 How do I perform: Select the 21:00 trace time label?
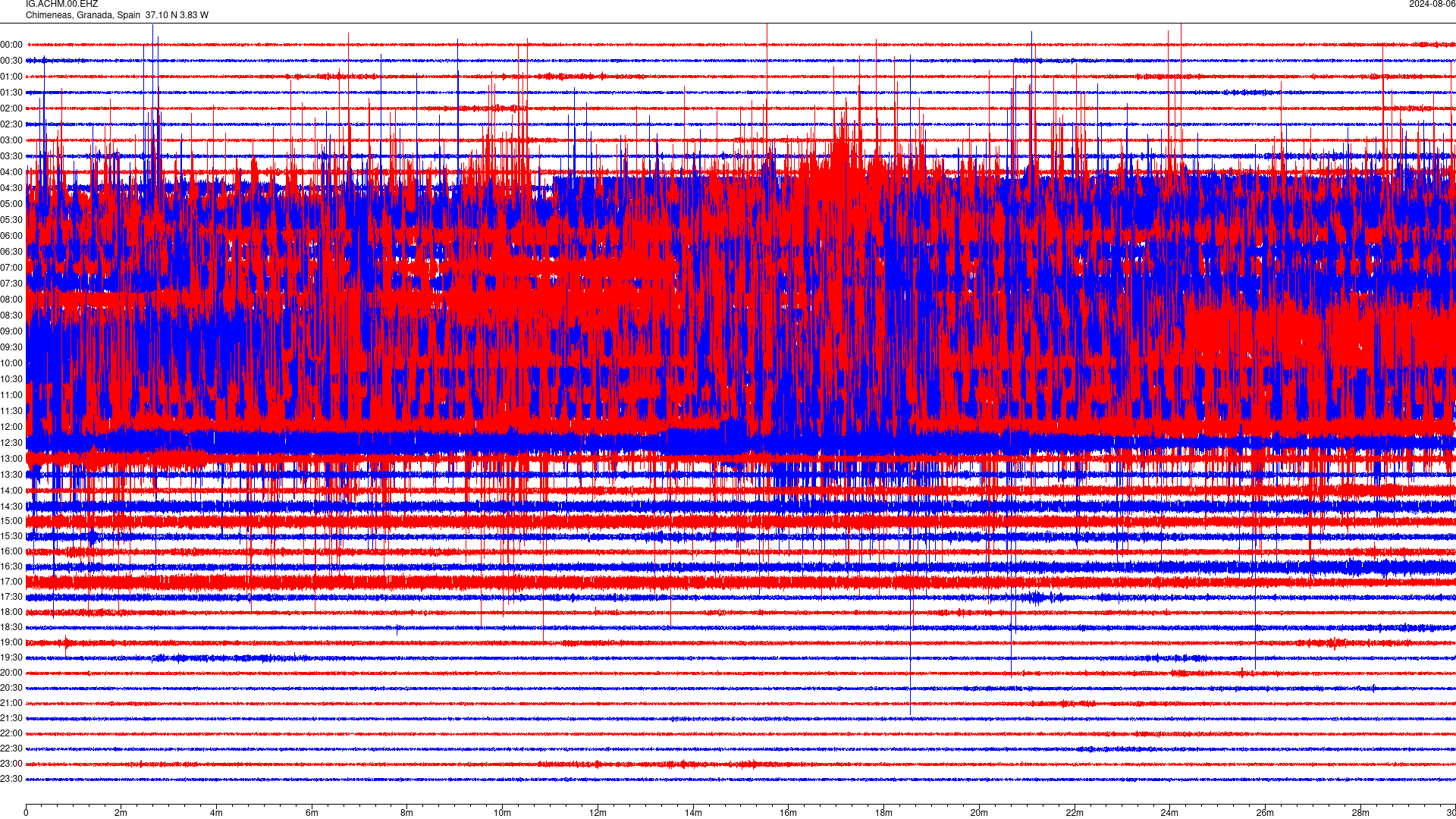[11, 703]
